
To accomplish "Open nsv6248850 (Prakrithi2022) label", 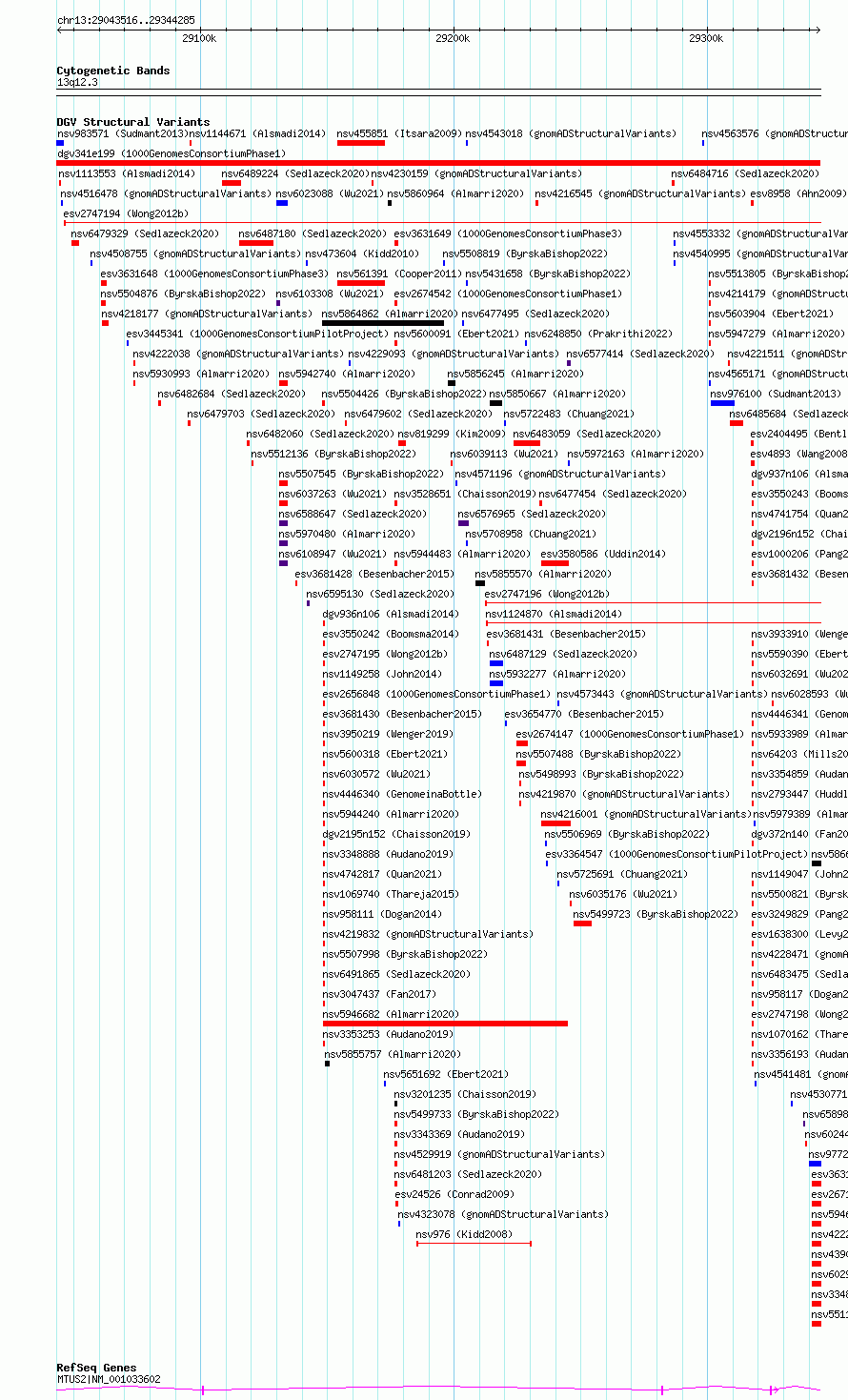I will point(598,334).
